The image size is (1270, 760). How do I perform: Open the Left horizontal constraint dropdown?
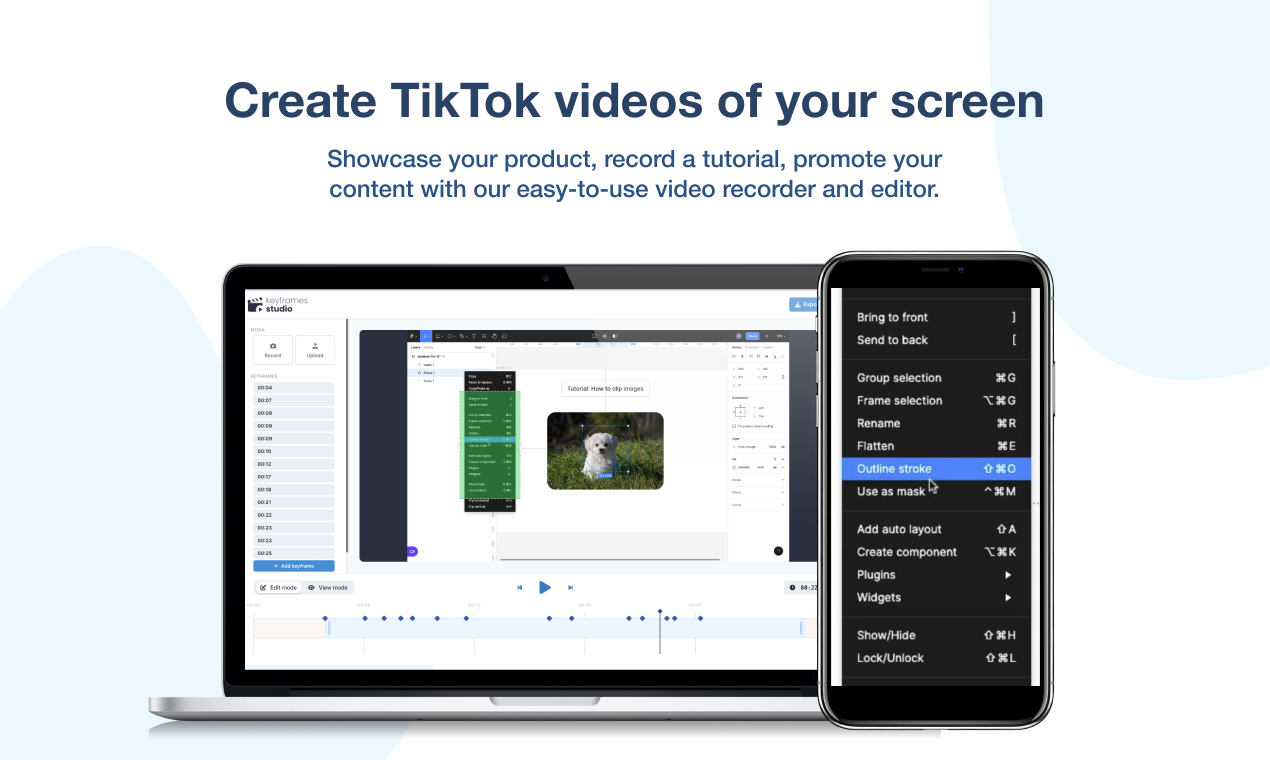pyautogui.click(x=761, y=408)
